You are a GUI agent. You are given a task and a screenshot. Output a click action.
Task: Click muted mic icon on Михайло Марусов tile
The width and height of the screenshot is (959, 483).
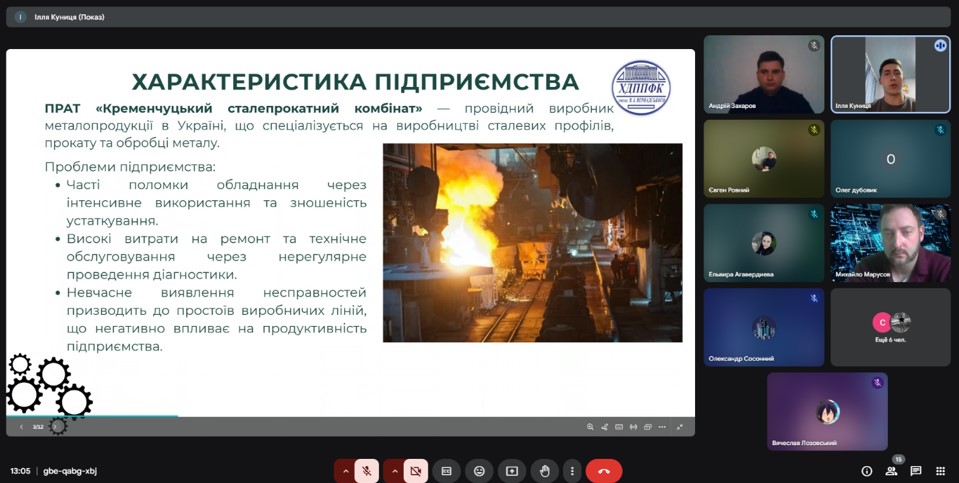pyautogui.click(x=940, y=214)
